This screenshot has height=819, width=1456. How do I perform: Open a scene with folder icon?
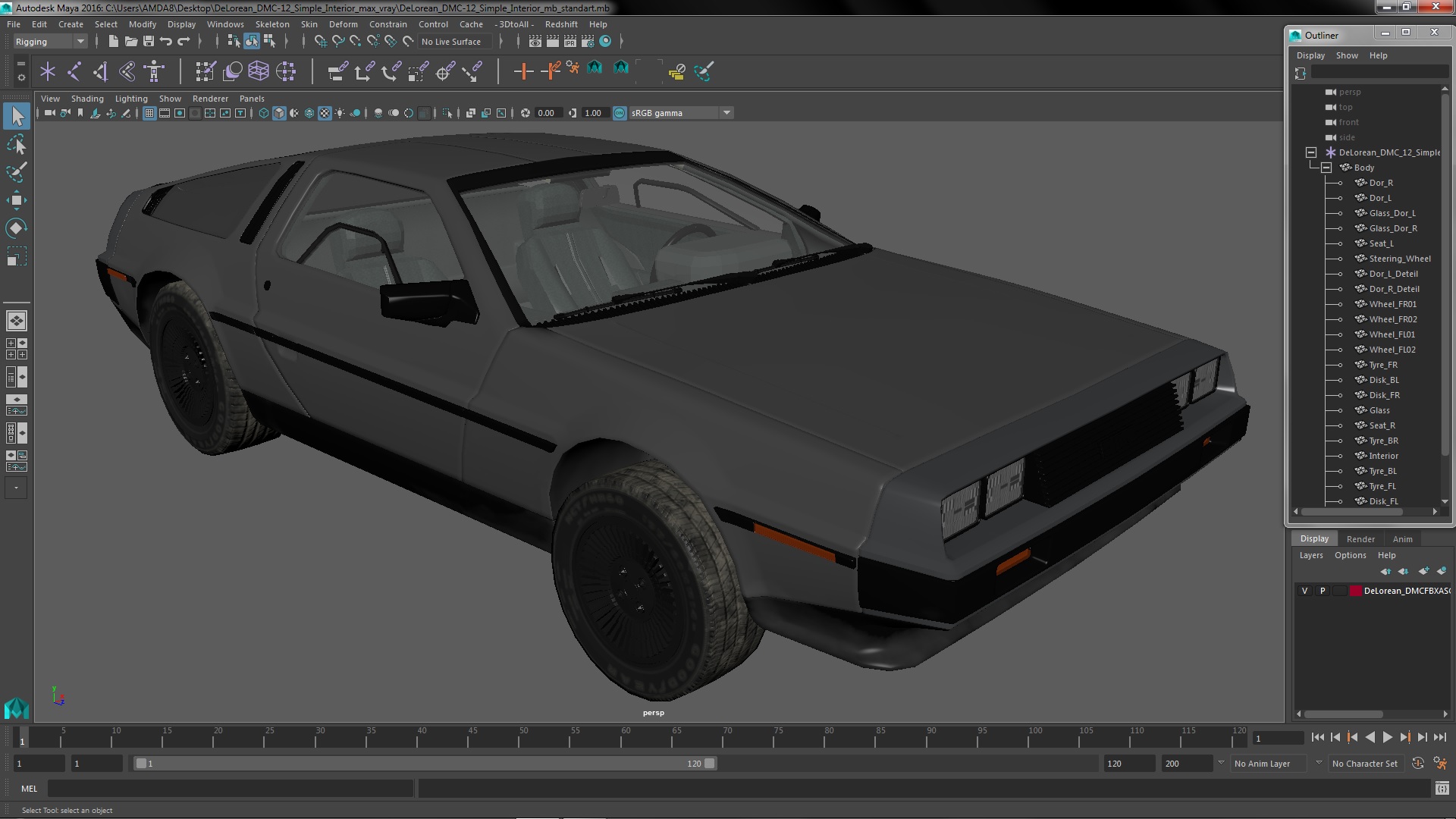pos(131,42)
